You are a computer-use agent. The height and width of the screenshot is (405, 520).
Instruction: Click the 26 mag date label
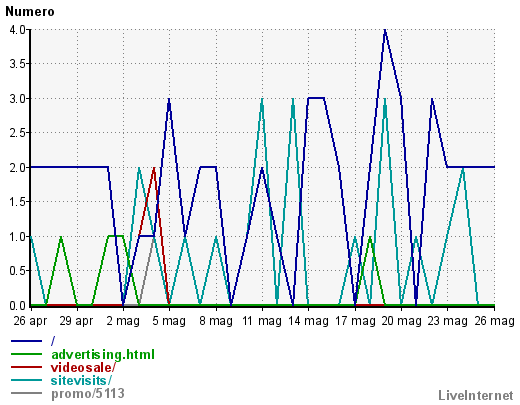(x=494, y=321)
